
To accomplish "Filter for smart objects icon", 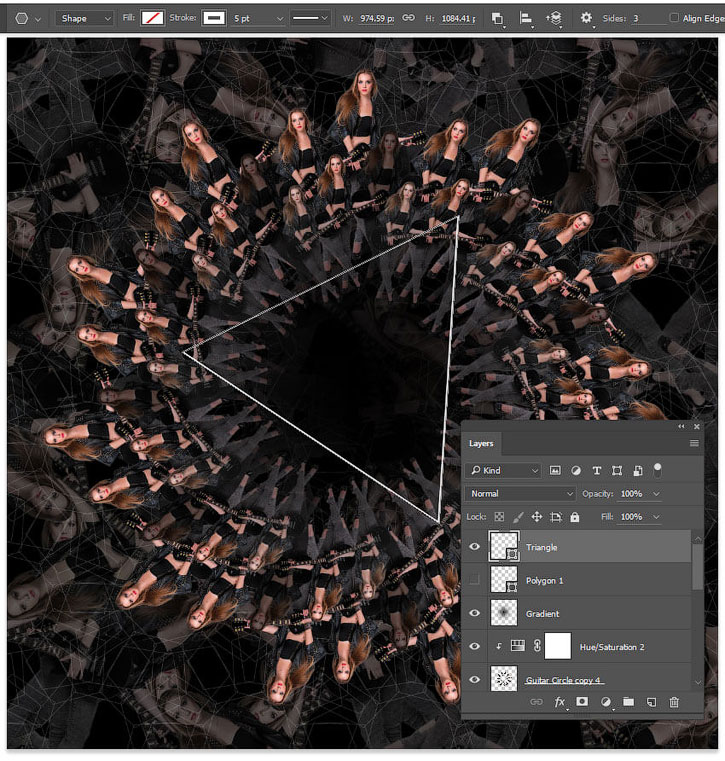I will (638, 470).
